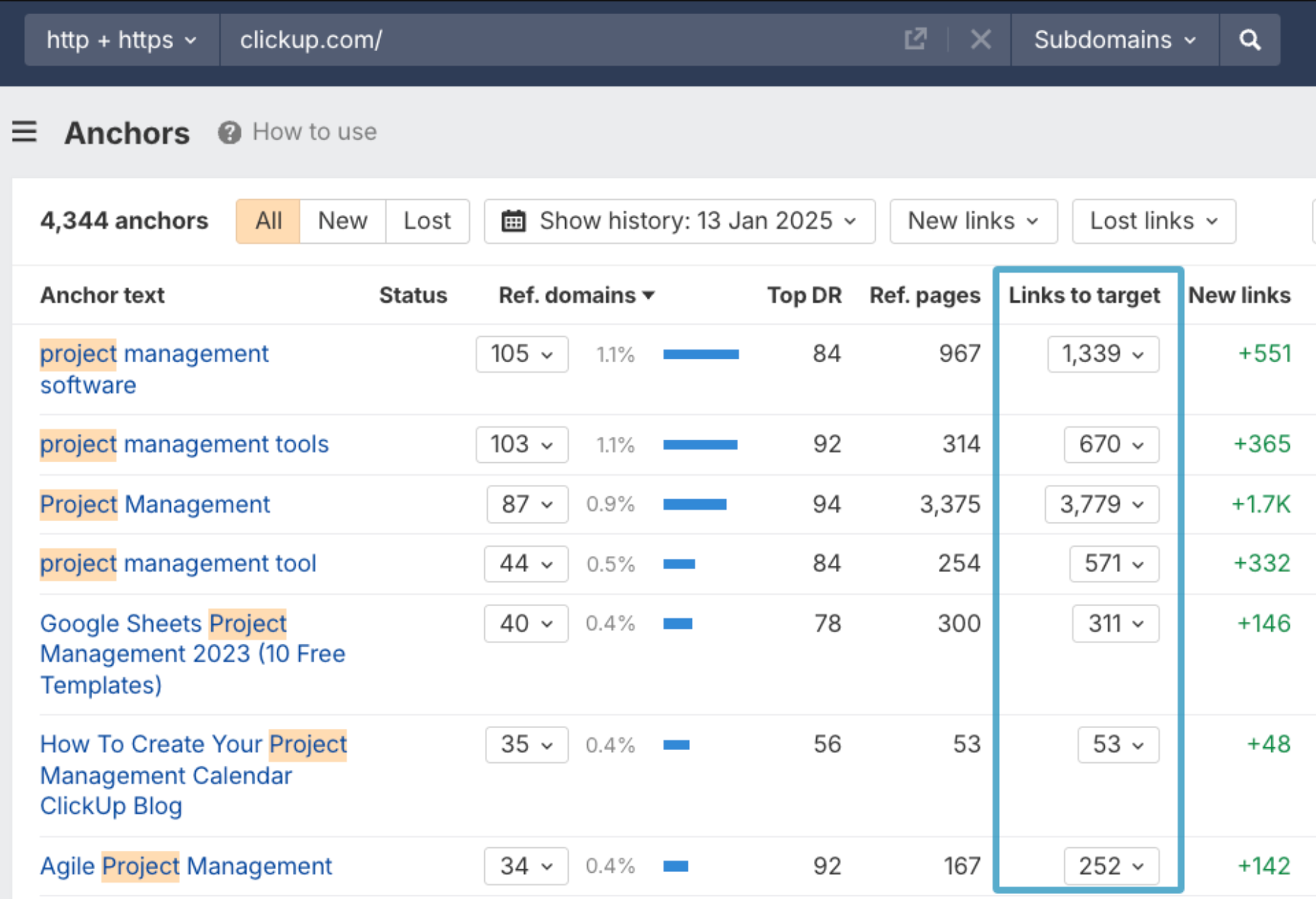Expand the Lost links filter dropdown

click(1154, 221)
